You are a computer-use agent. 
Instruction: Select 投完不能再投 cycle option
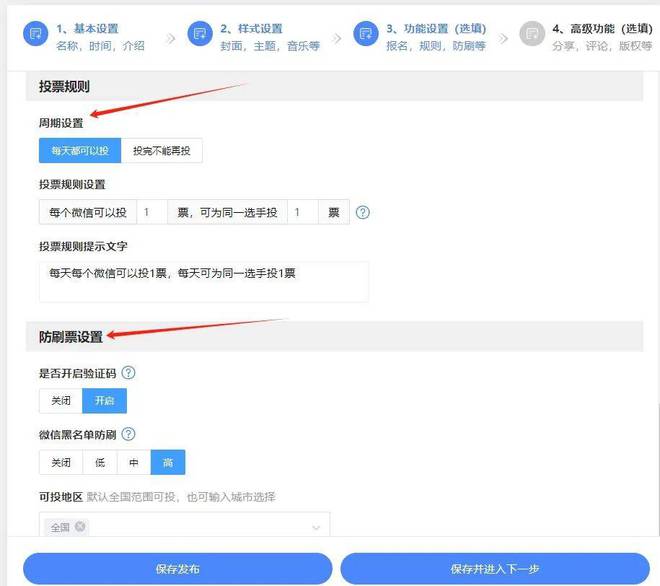pyautogui.click(x=162, y=150)
